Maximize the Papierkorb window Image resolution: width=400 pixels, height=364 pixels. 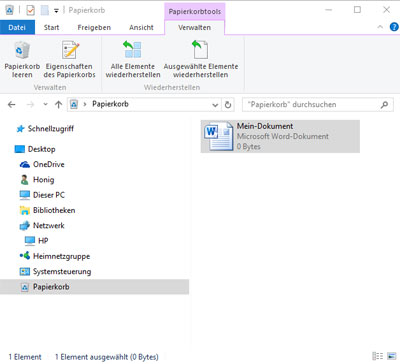click(x=357, y=10)
